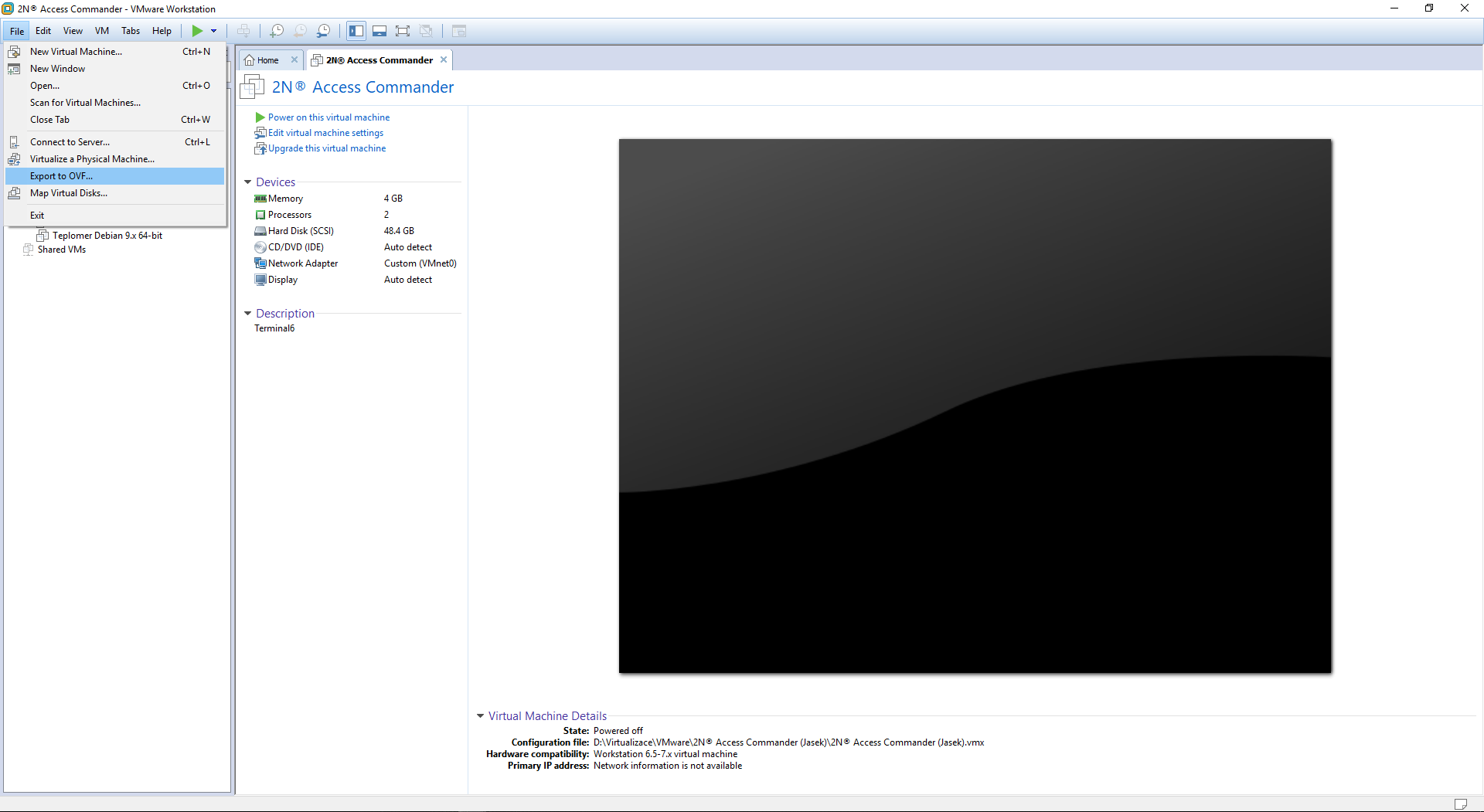1484x812 pixels.
Task: Select Connect to Server... entry
Action: click(x=114, y=142)
